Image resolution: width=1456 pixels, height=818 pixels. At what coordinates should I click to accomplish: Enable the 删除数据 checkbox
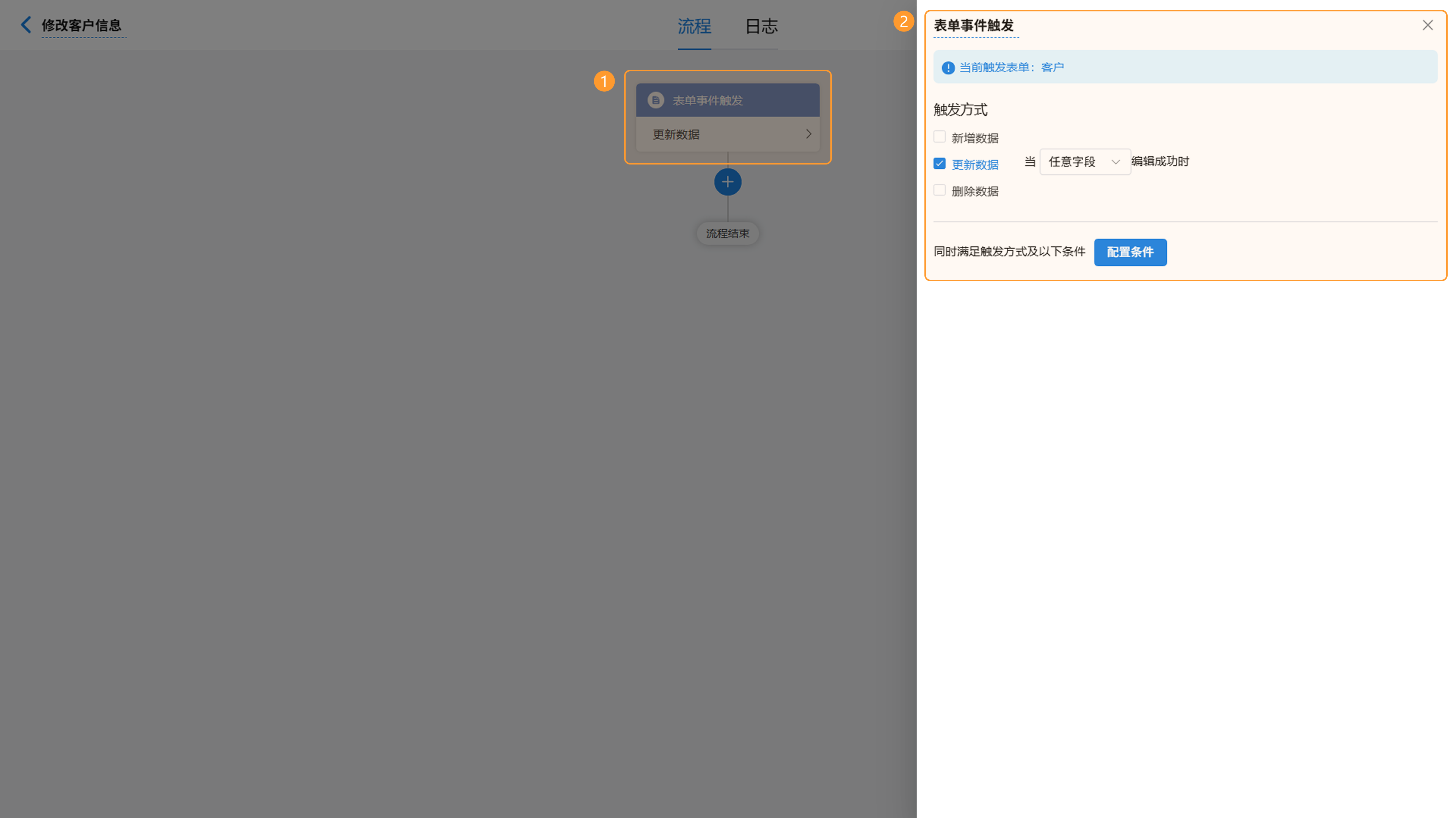[940, 190]
